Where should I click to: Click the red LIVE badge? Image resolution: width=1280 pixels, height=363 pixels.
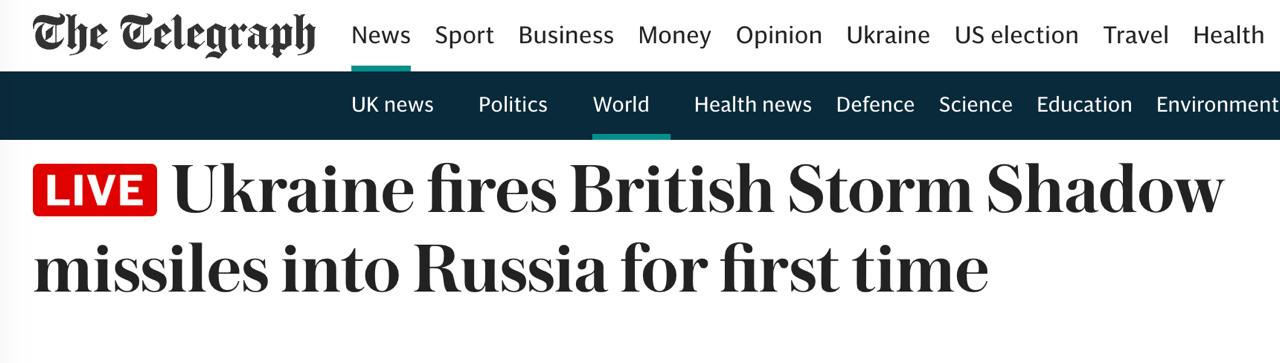pos(95,190)
